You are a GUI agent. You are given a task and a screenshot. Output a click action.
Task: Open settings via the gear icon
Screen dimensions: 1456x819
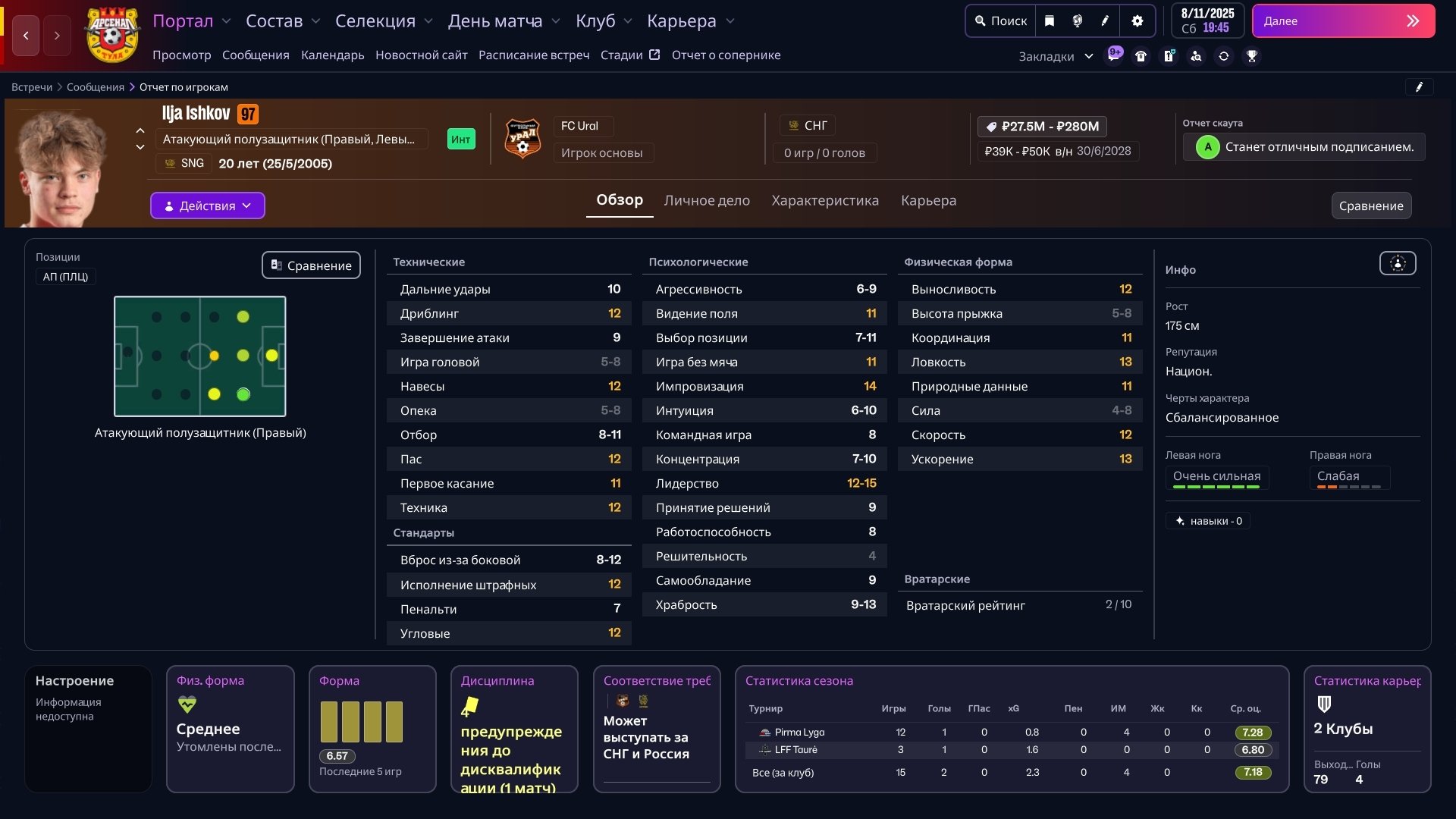[x=1137, y=21]
